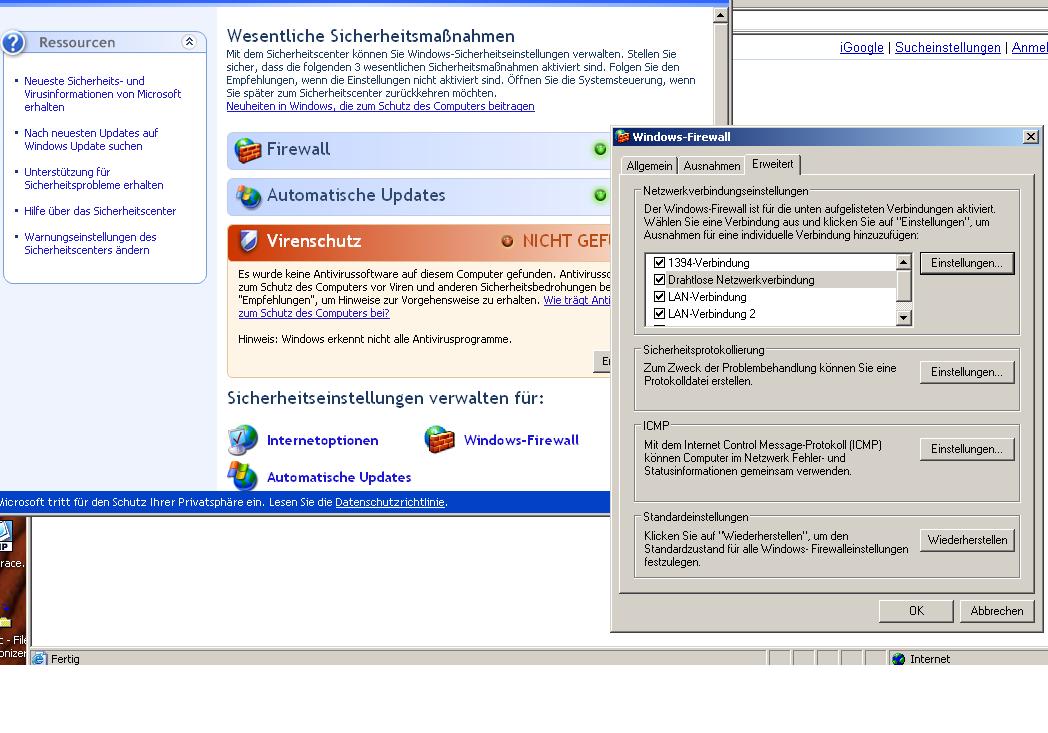This screenshot has width=1048, height=733.
Task: Select the Erweitert tab
Action: tap(773, 164)
